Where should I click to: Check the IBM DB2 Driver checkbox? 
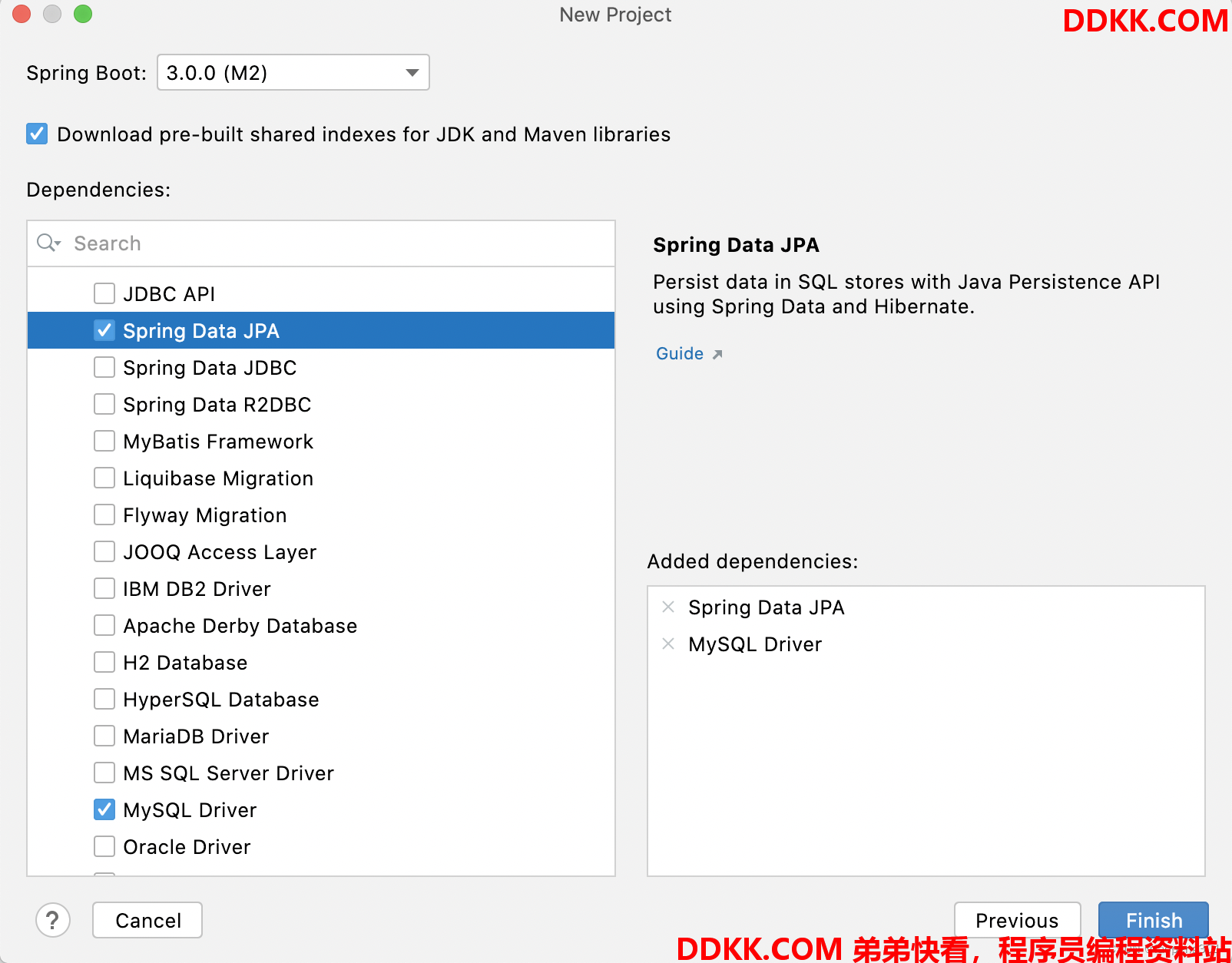click(104, 588)
